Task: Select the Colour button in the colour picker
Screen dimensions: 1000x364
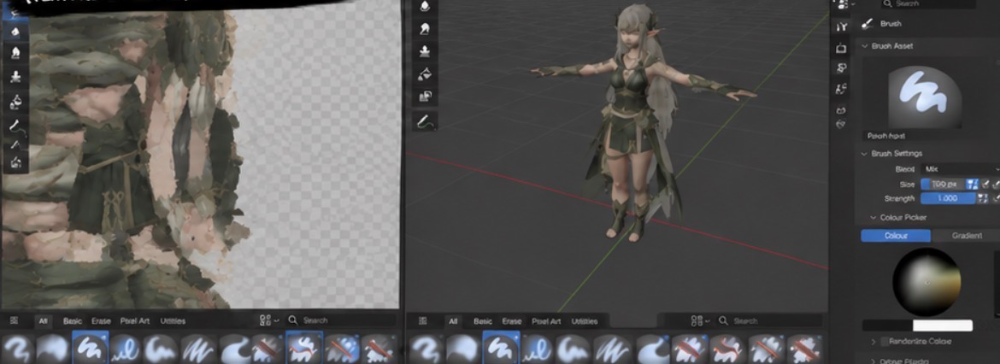Action: click(896, 236)
